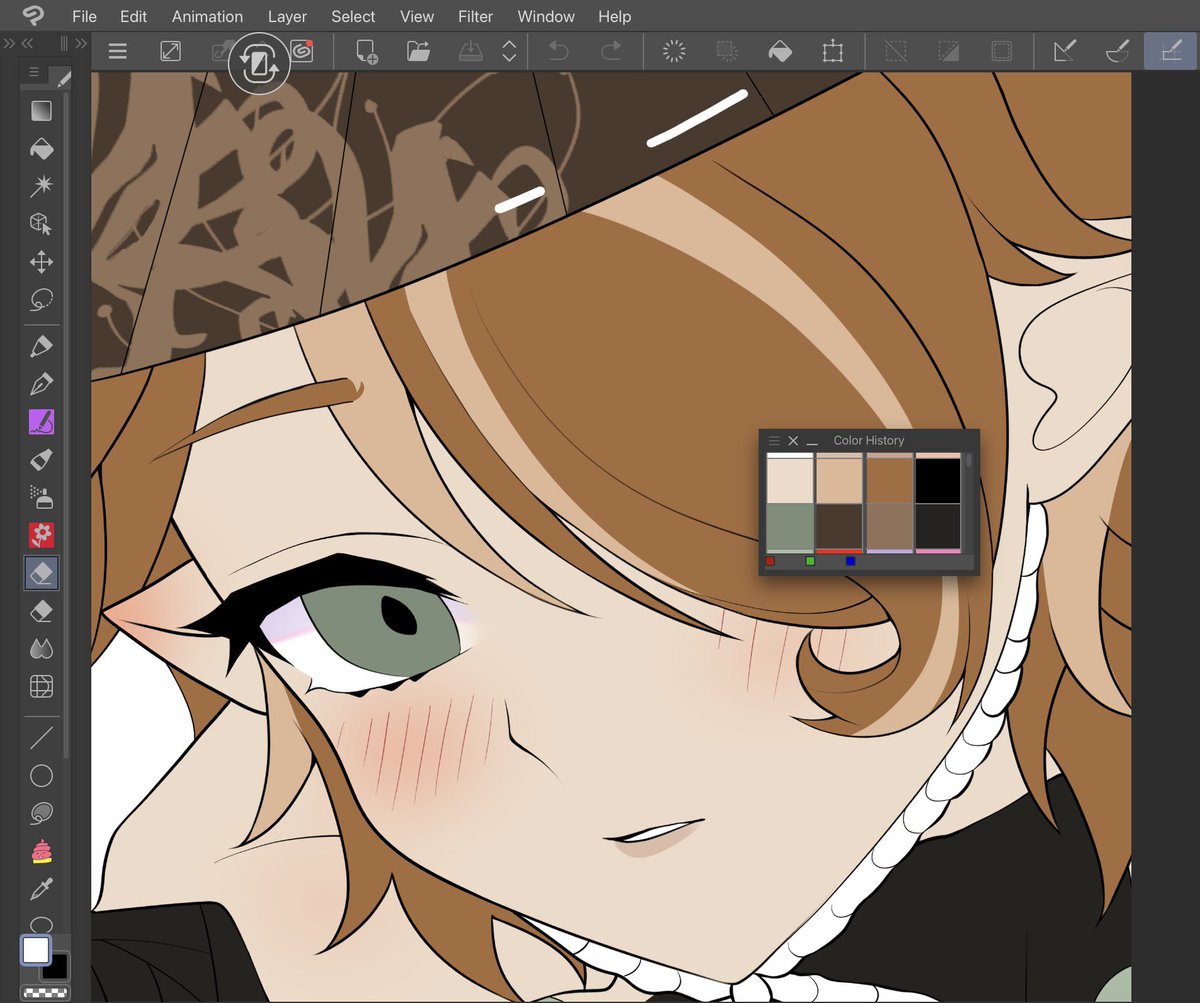Image resolution: width=1200 pixels, height=1003 pixels.
Task: Toggle Snap to ruler
Action: click(1065, 52)
